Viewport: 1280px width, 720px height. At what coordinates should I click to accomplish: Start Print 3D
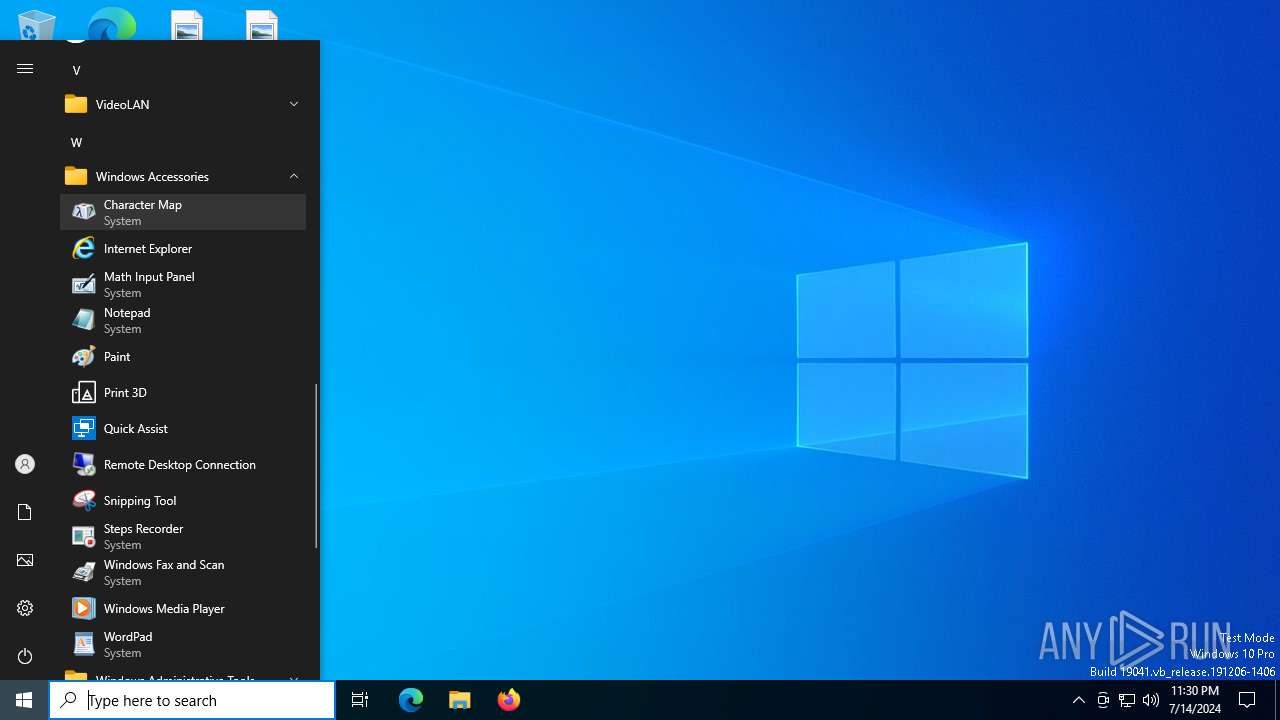point(183,392)
